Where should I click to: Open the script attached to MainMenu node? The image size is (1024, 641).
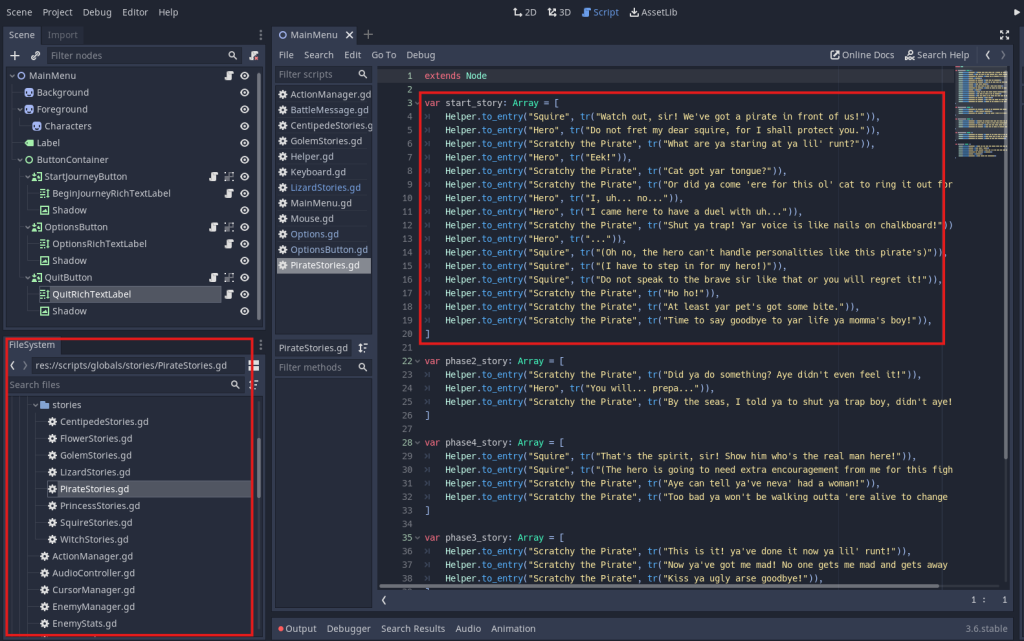pos(228,76)
